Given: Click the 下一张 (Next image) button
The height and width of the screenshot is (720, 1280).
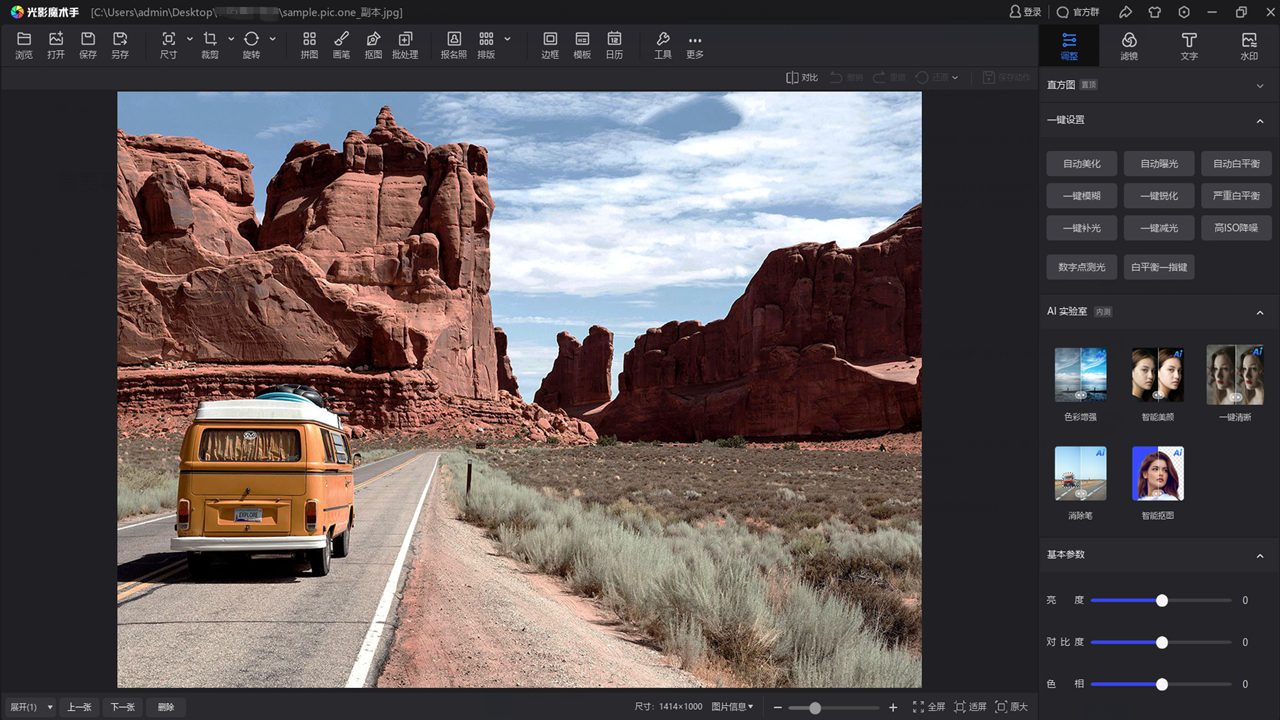Looking at the screenshot, I should [123, 707].
